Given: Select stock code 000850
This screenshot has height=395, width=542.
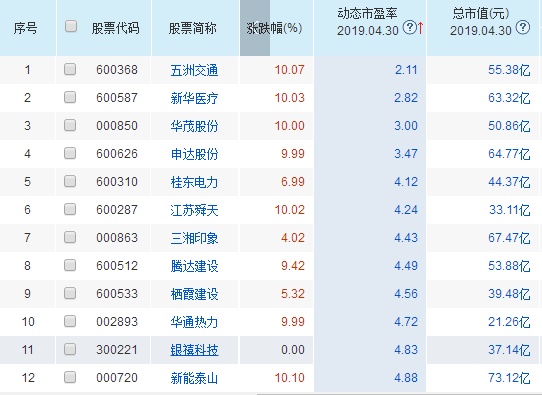Looking at the screenshot, I should pyautogui.click(x=117, y=126).
